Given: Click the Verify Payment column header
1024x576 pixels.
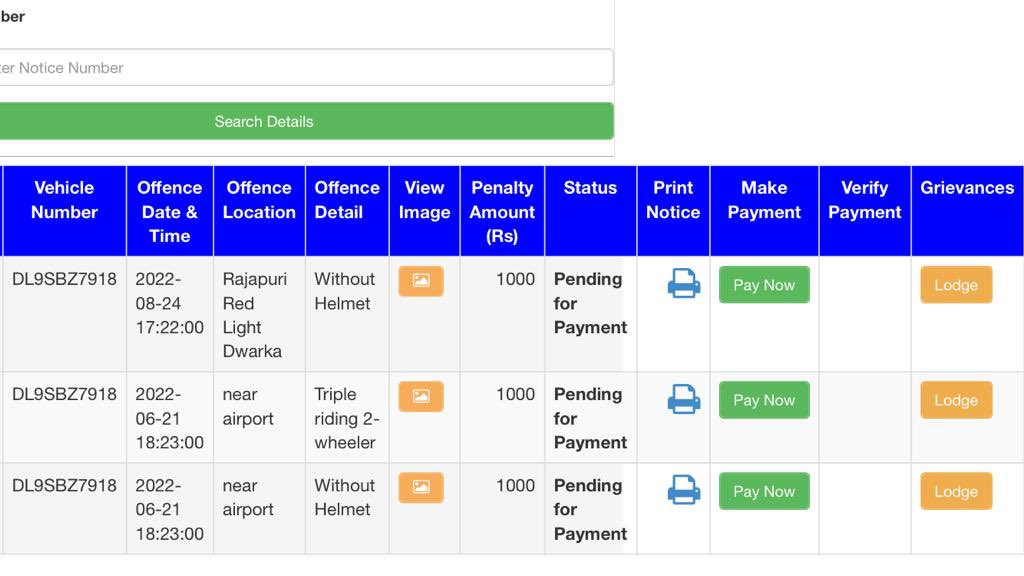Looking at the screenshot, I should tap(865, 210).
